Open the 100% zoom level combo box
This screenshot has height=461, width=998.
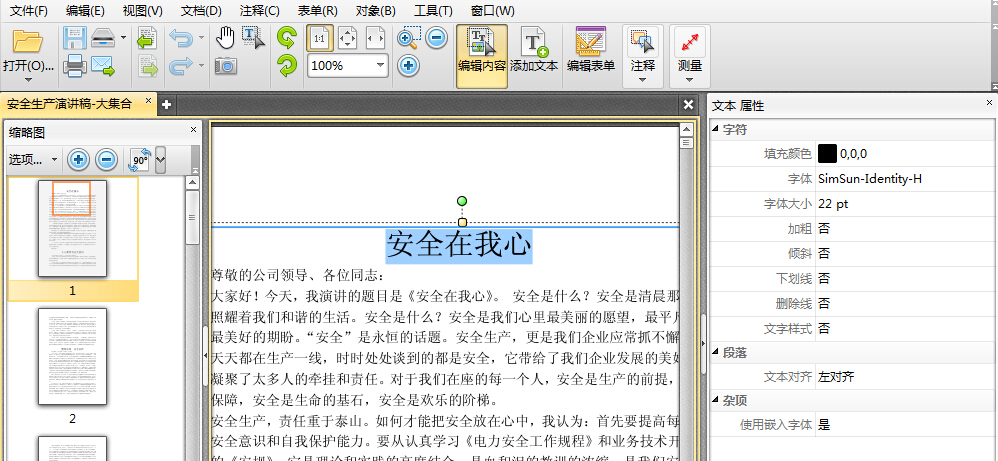pyautogui.click(x=348, y=66)
